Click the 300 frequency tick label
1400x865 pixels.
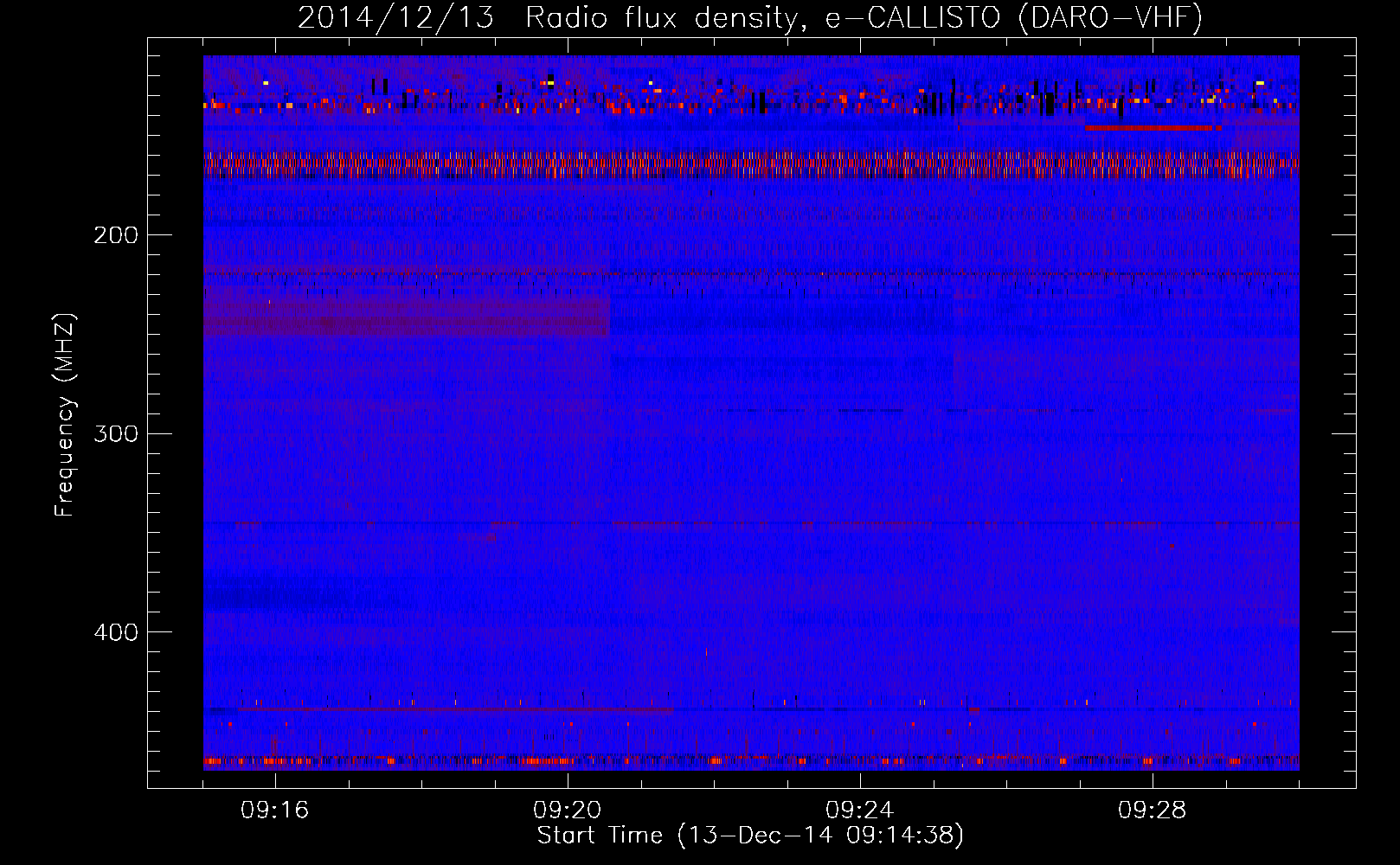(115, 433)
